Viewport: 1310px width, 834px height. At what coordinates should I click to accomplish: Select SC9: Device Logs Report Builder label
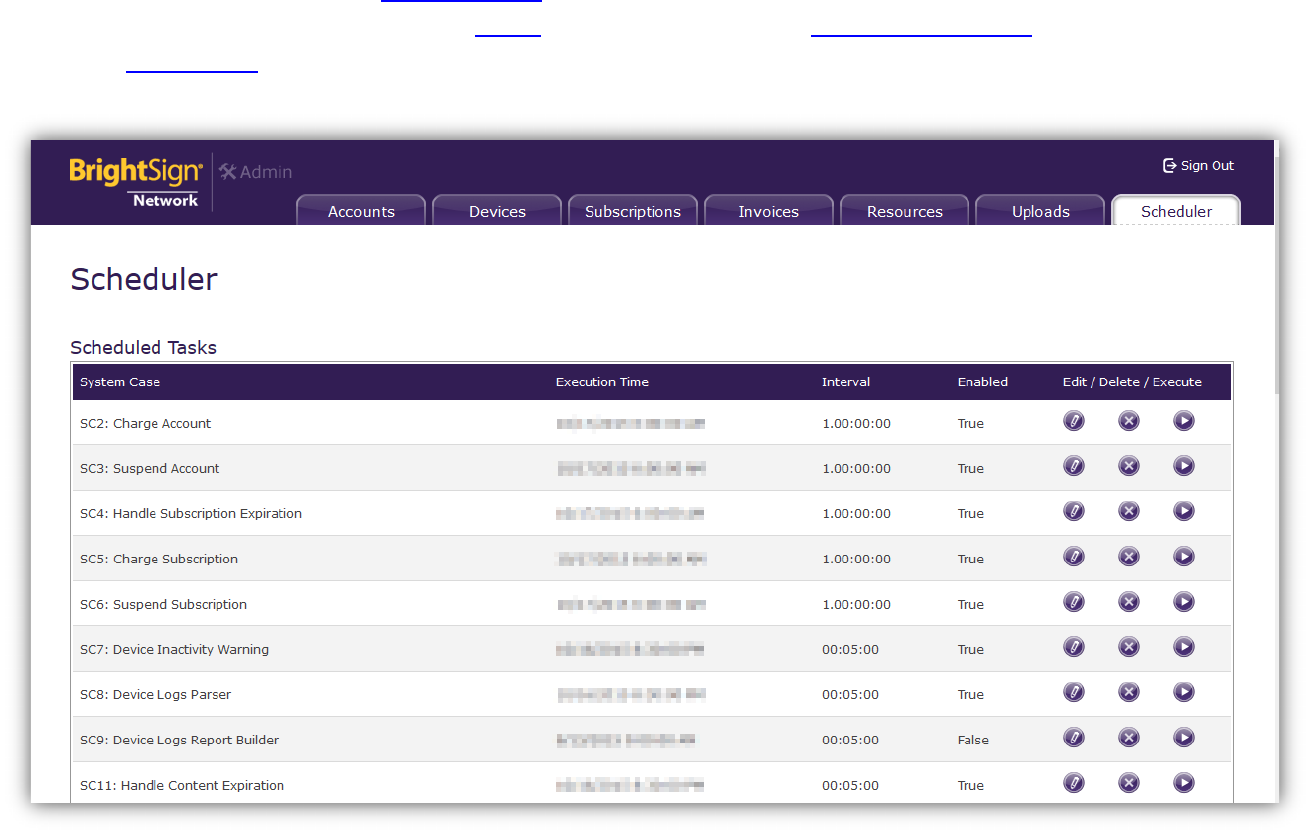pos(180,741)
